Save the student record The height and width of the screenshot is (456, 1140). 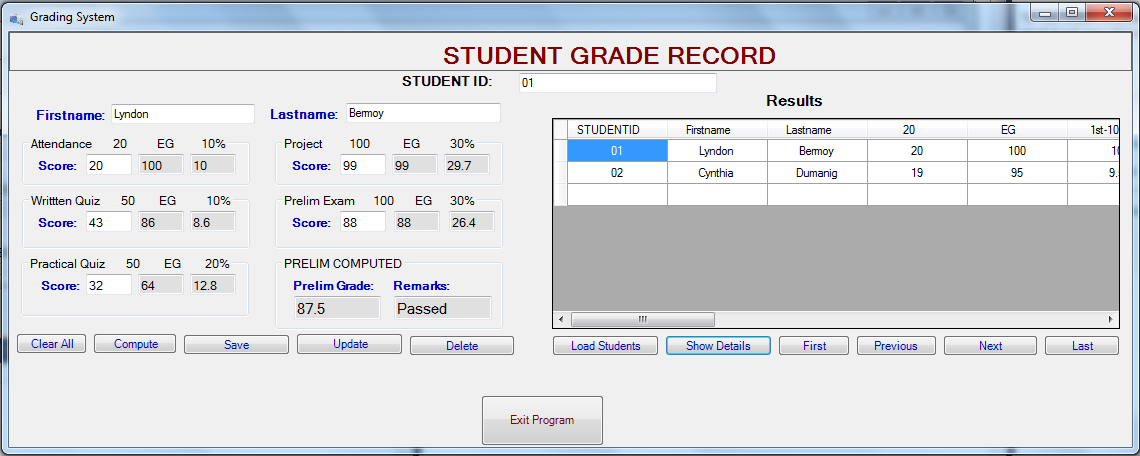tap(236, 345)
